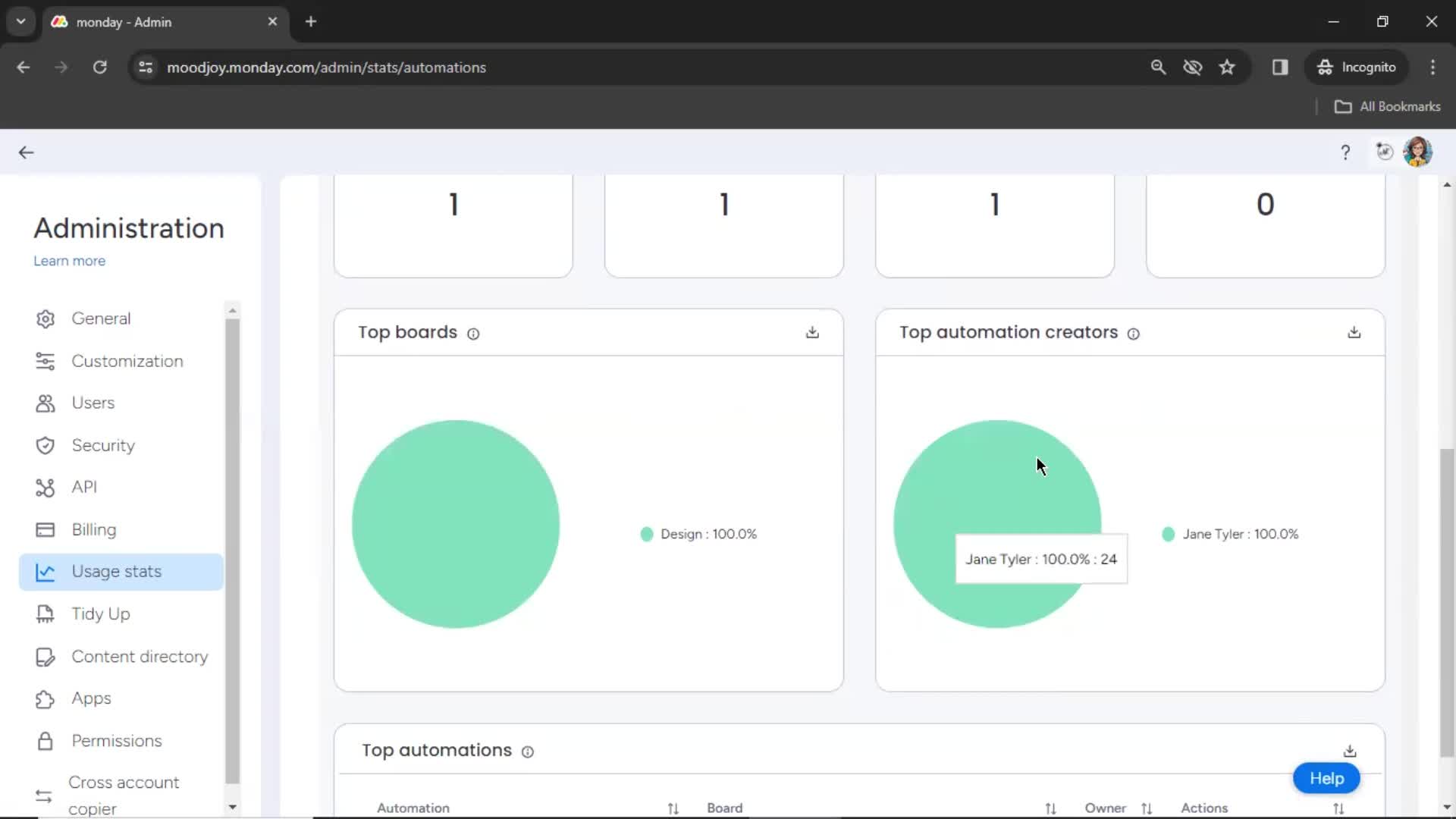Open the Security settings icon
The height and width of the screenshot is (819, 1456).
(45, 444)
